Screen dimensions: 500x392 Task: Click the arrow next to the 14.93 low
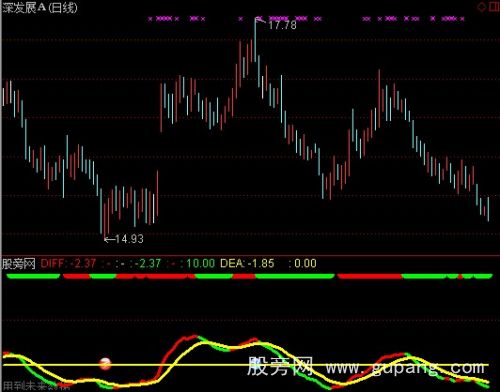109,239
